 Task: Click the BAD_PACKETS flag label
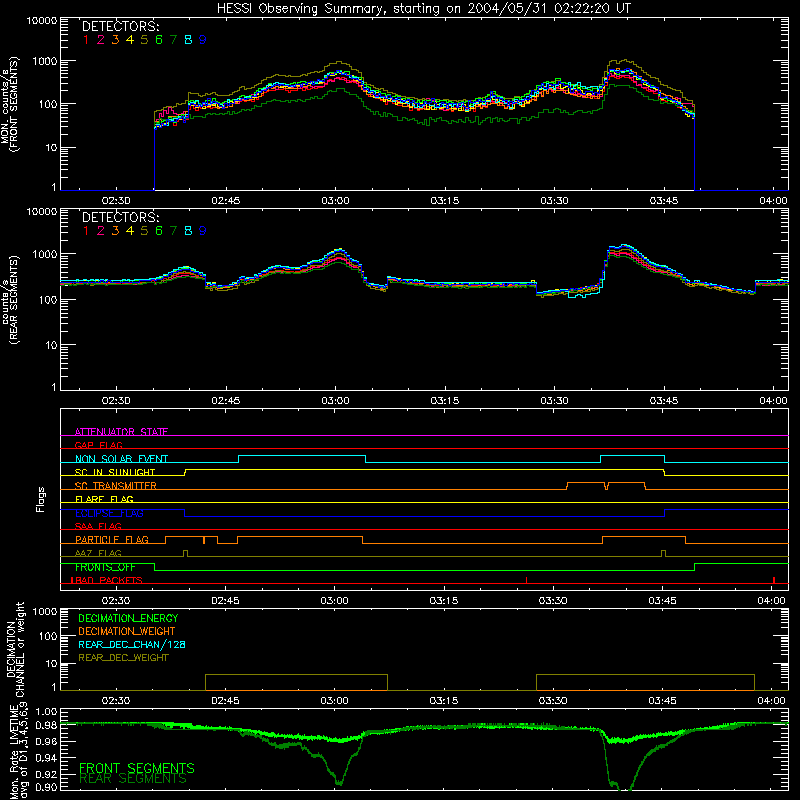coord(107,580)
